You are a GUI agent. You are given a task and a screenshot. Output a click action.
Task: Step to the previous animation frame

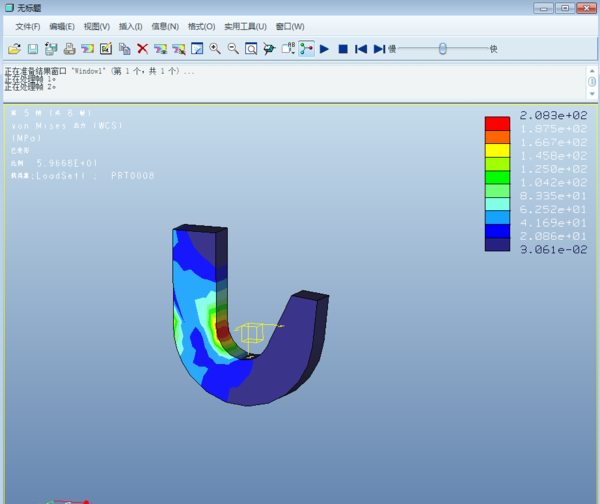coord(360,48)
